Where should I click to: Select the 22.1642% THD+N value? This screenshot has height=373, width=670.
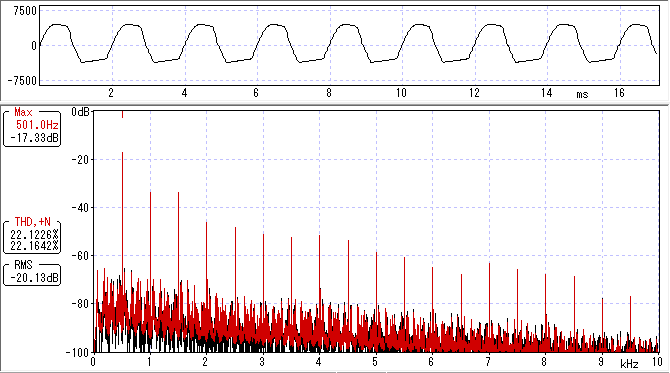(35, 246)
